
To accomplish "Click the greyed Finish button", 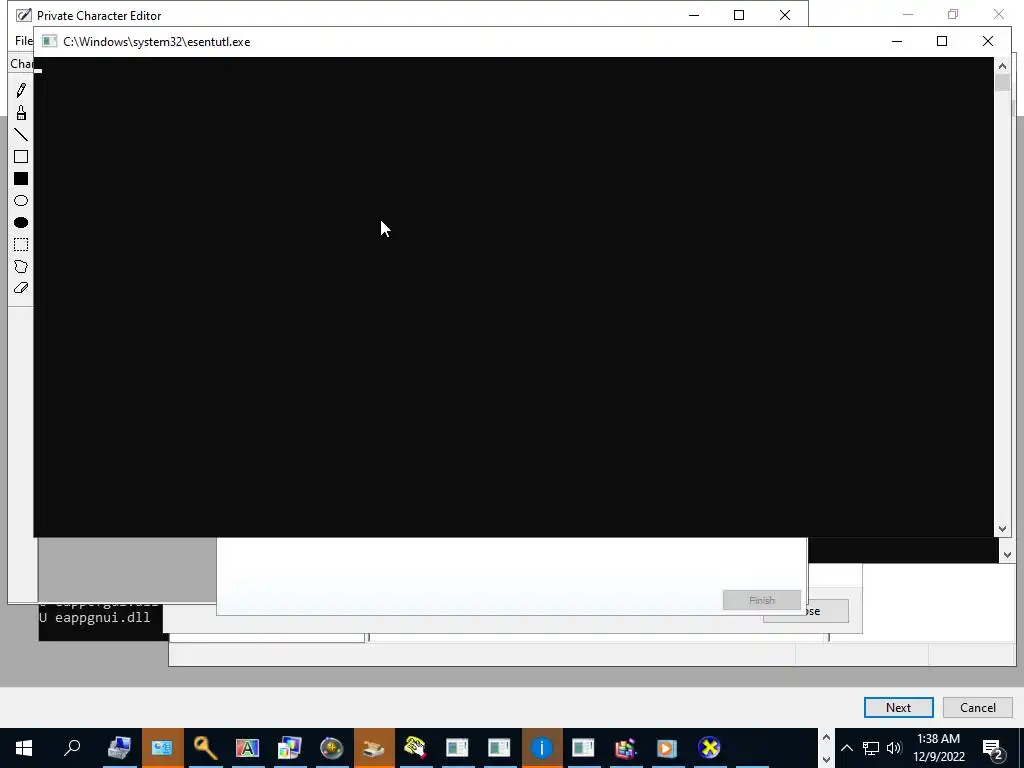I will tap(761, 600).
